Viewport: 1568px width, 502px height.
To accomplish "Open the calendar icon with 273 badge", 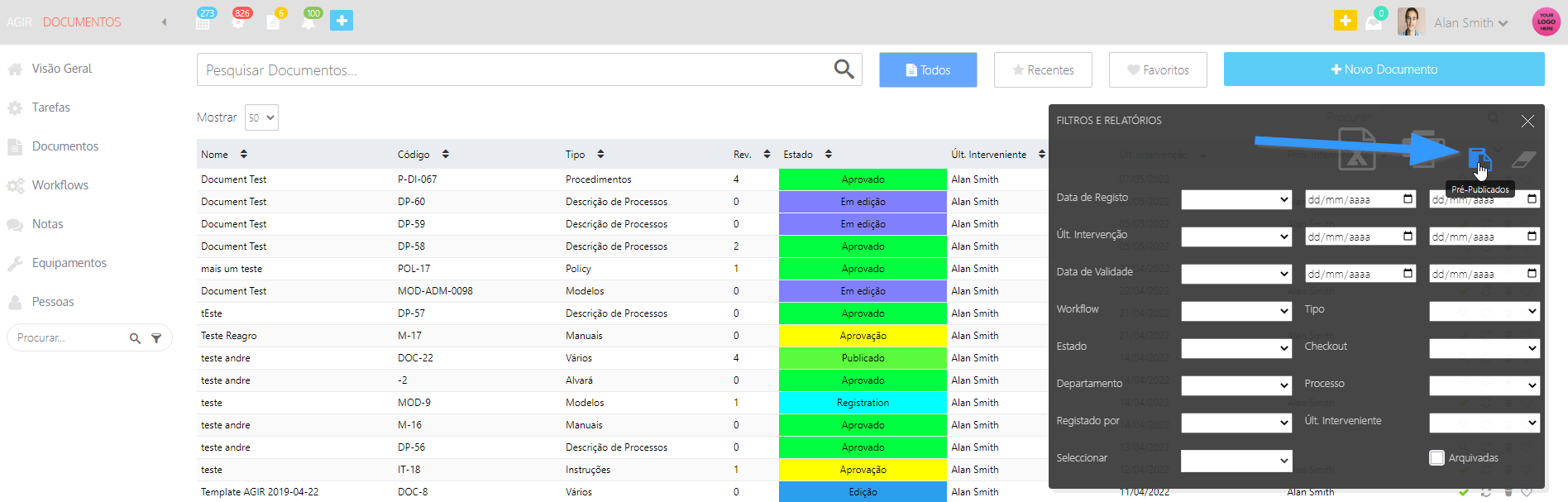I will [x=203, y=22].
